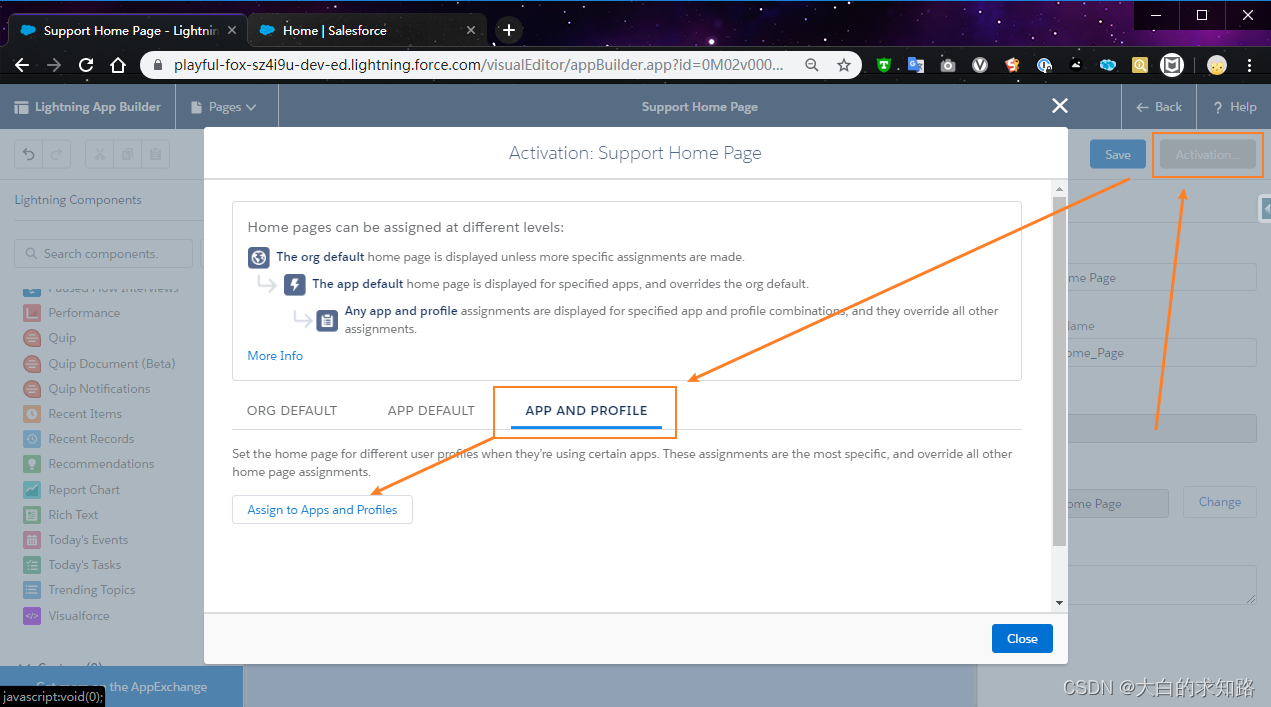Select the Today's Tasks checklist icon

(31, 565)
